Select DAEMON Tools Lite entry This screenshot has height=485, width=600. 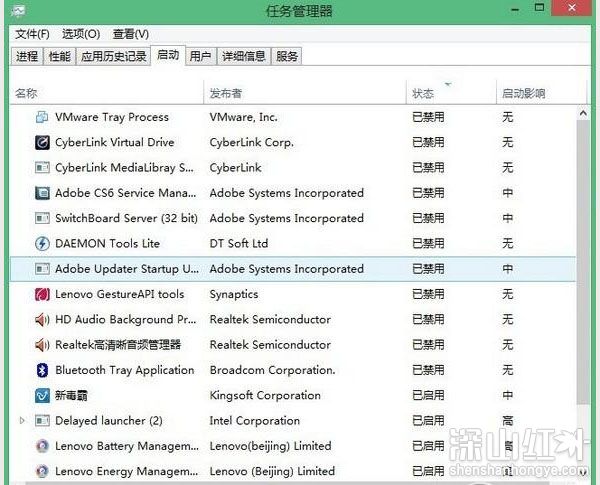[108, 243]
